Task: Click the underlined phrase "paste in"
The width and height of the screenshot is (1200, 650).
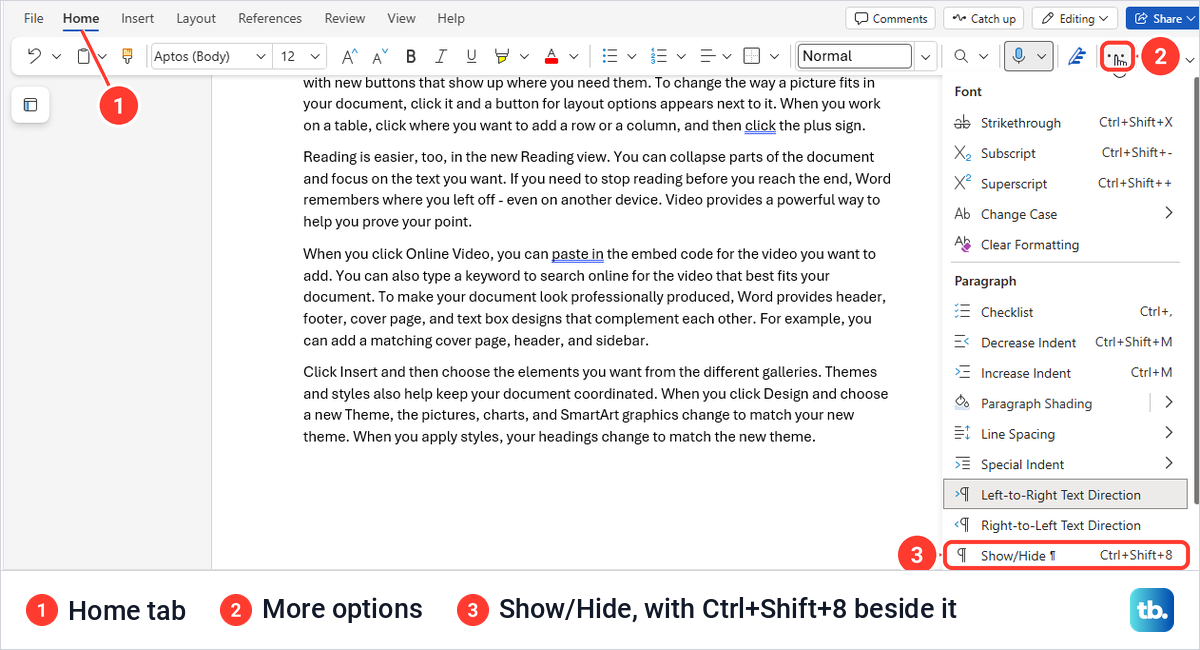Action: [x=577, y=254]
